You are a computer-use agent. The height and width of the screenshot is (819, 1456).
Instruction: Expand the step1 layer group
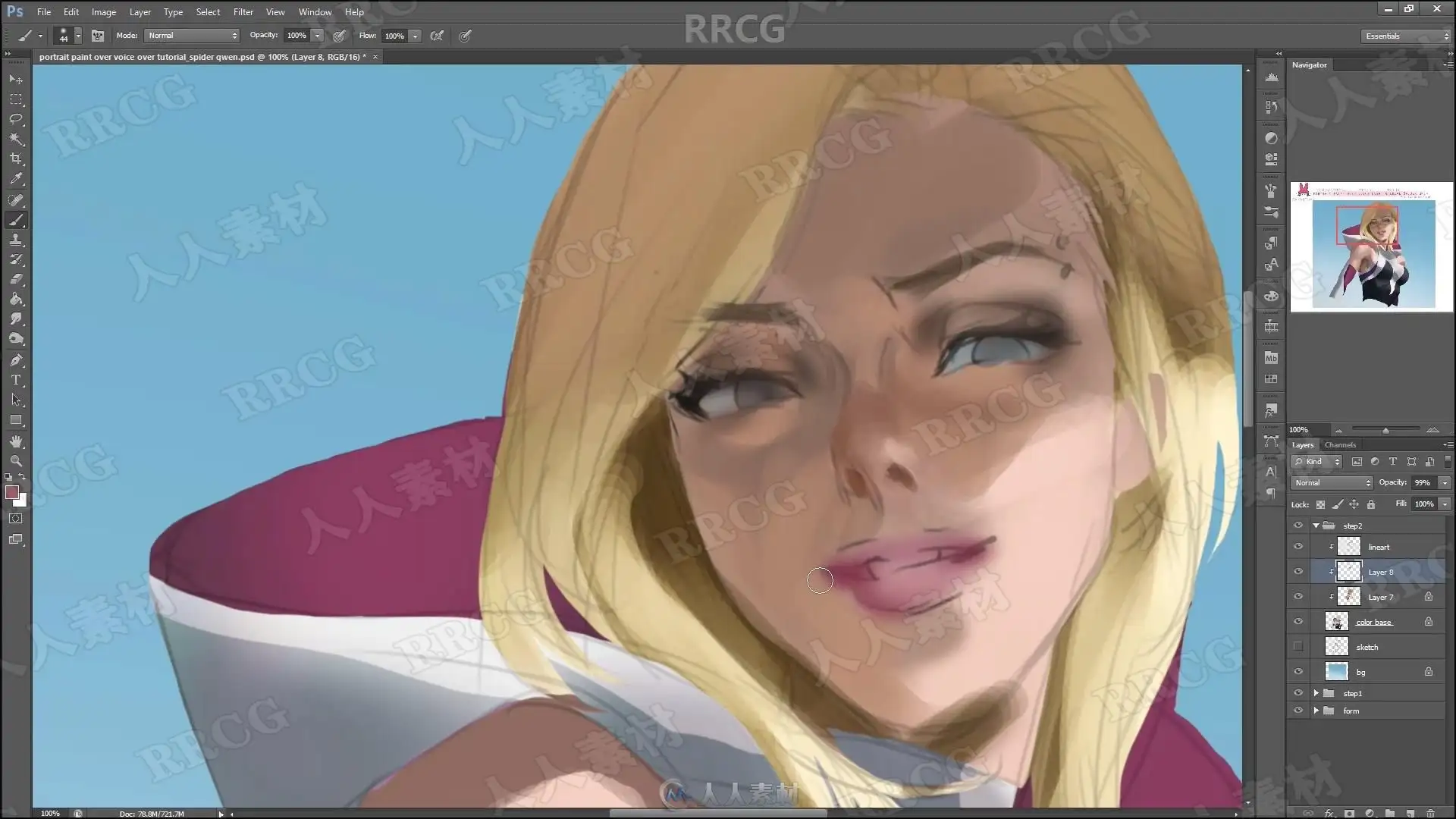click(1316, 693)
